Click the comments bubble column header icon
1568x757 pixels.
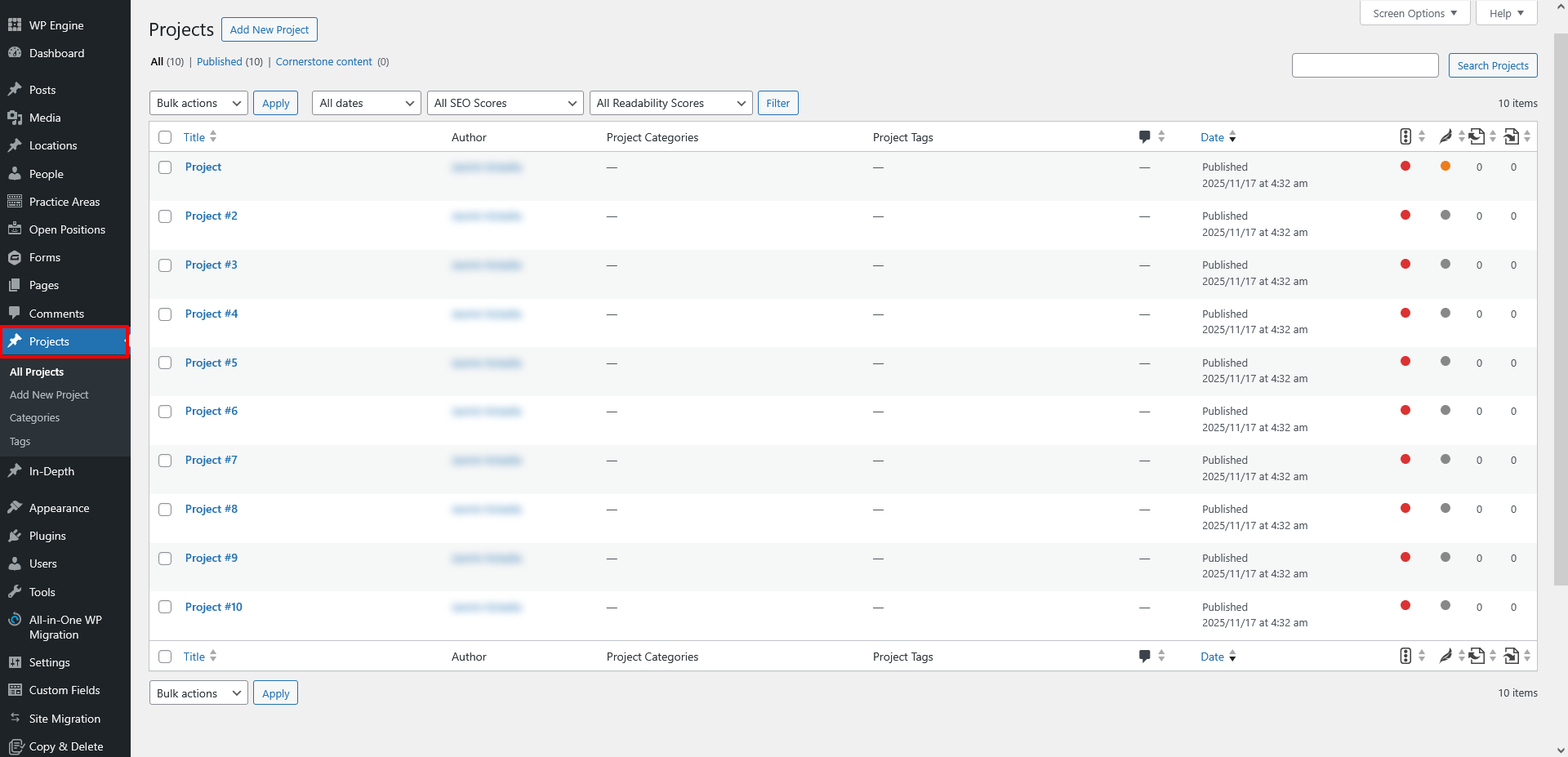tap(1144, 137)
